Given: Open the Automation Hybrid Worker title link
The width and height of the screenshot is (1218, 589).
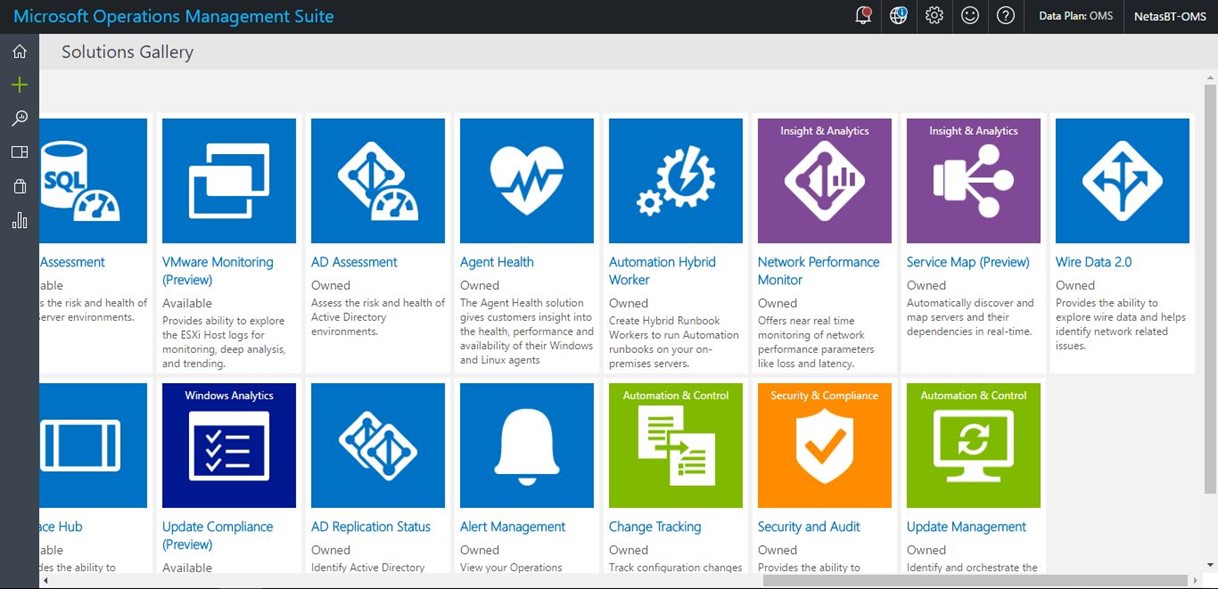Looking at the screenshot, I should tap(662, 271).
